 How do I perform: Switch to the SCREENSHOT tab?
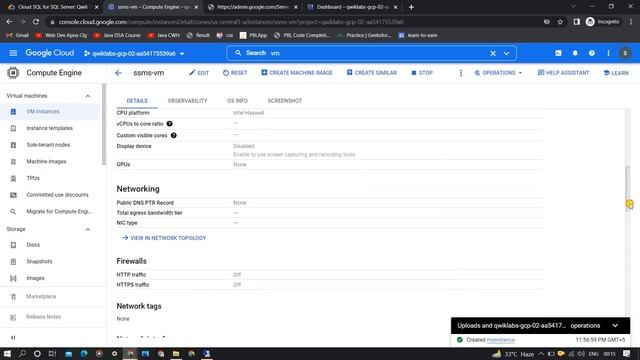click(x=284, y=101)
